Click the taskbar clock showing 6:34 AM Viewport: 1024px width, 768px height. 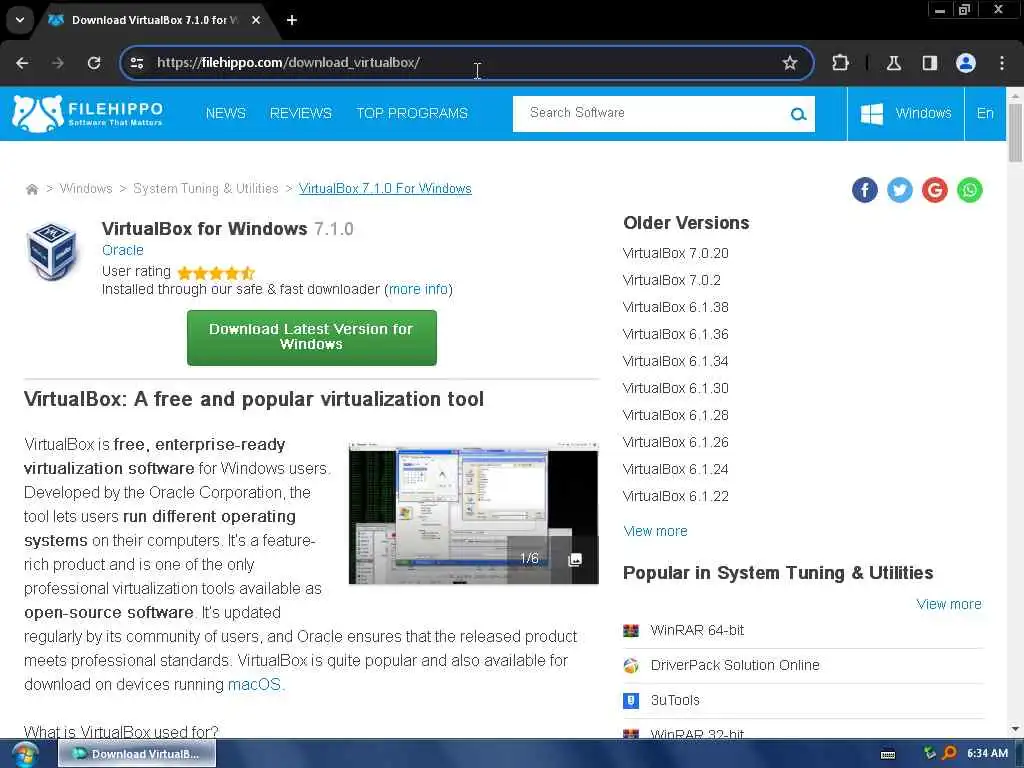(x=987, y=754)
